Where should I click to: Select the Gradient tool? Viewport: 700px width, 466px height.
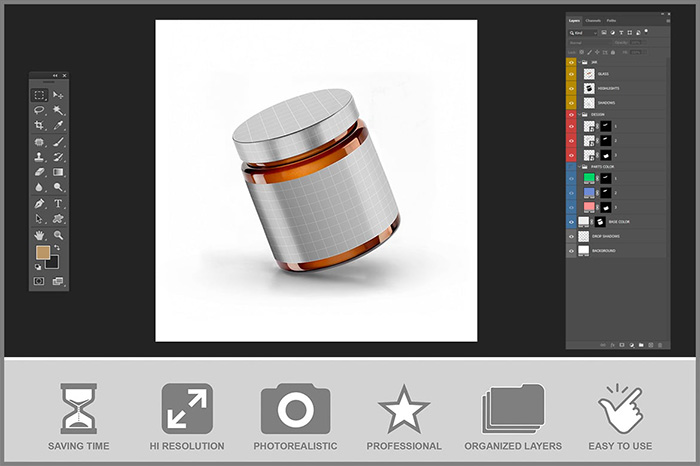click(58, 172)
